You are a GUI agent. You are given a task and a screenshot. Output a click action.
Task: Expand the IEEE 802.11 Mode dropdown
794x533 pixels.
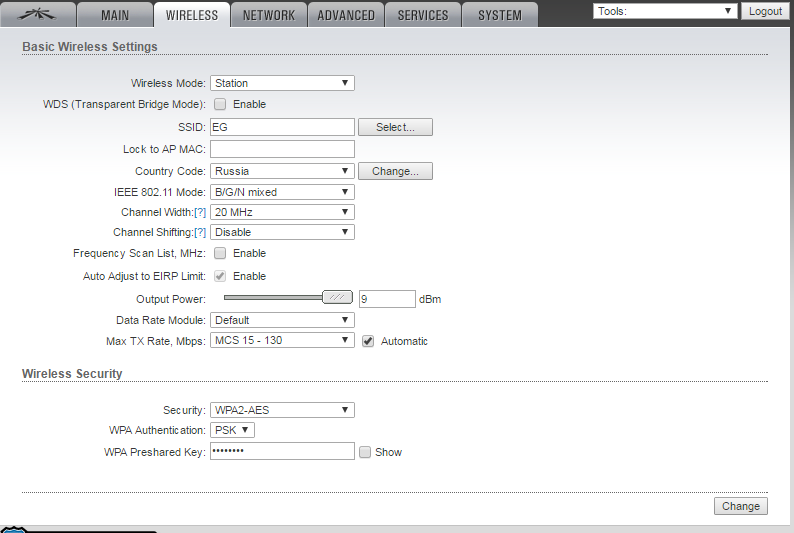tap(282, 192)
